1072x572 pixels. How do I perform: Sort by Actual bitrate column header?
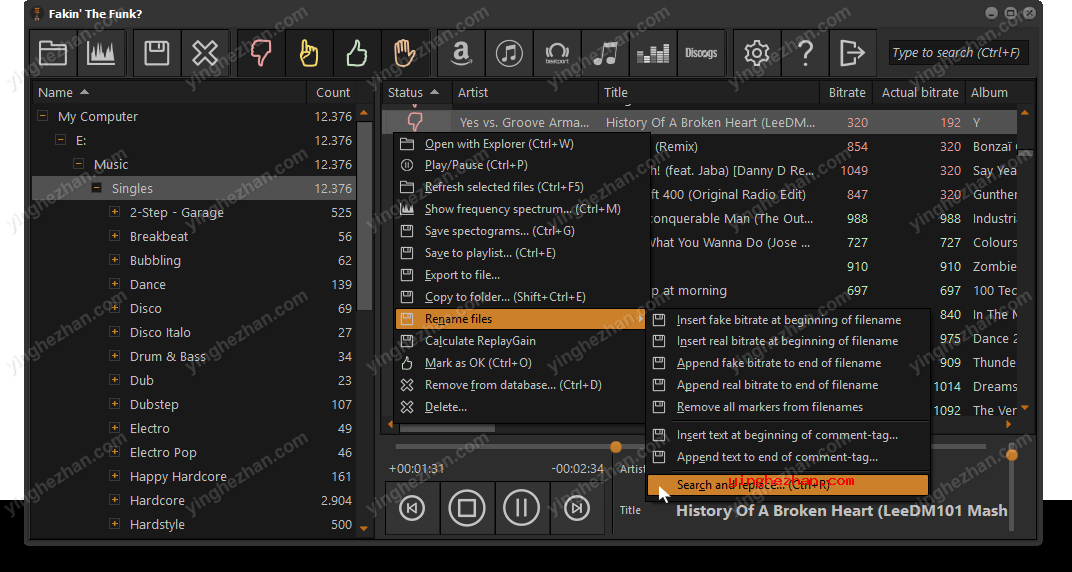920,92
